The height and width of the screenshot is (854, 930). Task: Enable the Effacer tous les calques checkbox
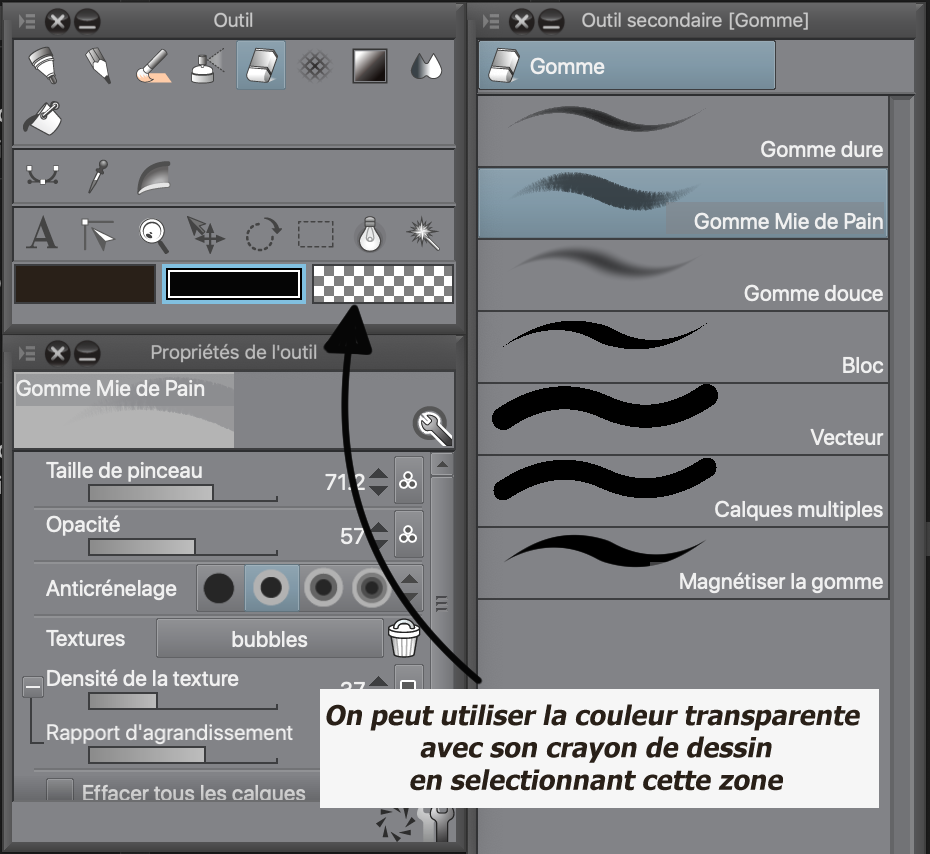[61, 793]
